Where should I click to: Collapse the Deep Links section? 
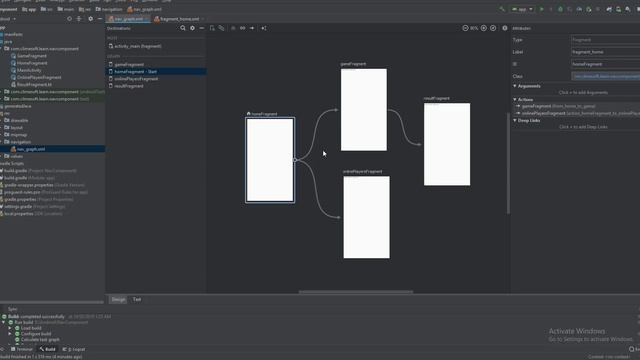tap(515, 120)
